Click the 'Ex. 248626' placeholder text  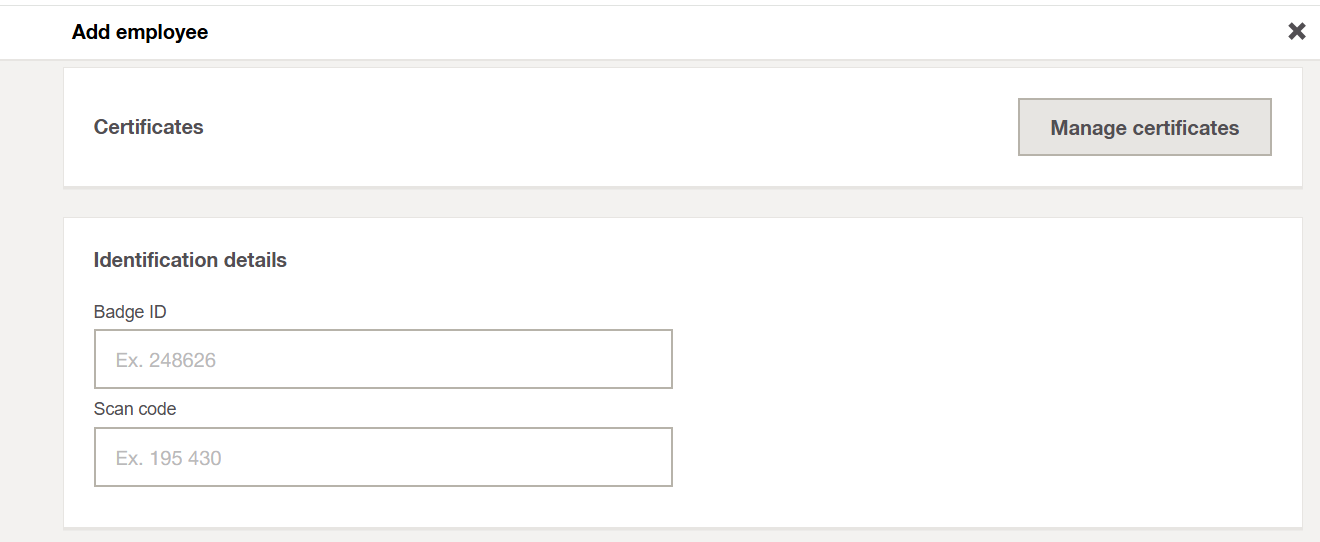pos(166,360)
